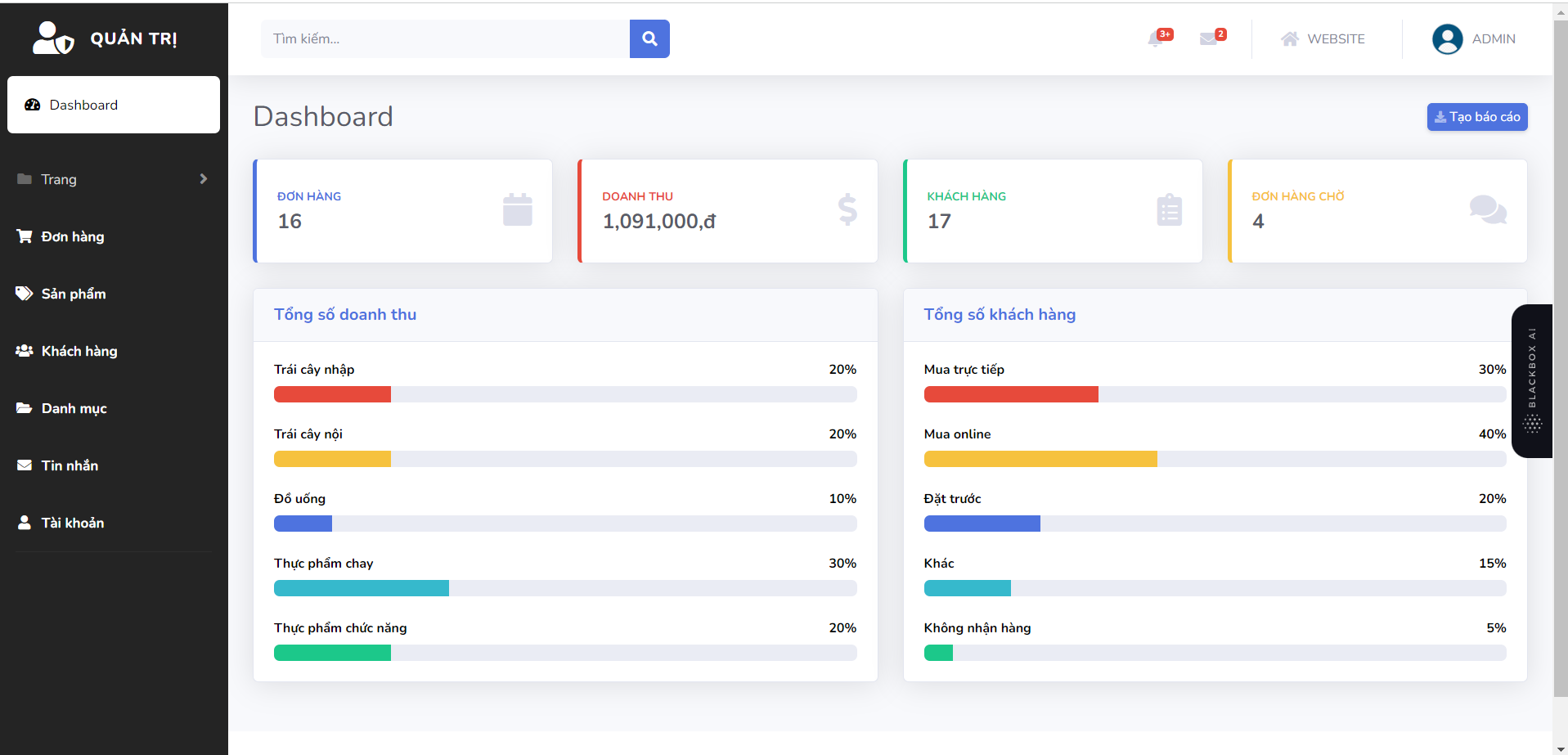
Task: Click the Mua online progress bar
Action: tap(1215, 459)
